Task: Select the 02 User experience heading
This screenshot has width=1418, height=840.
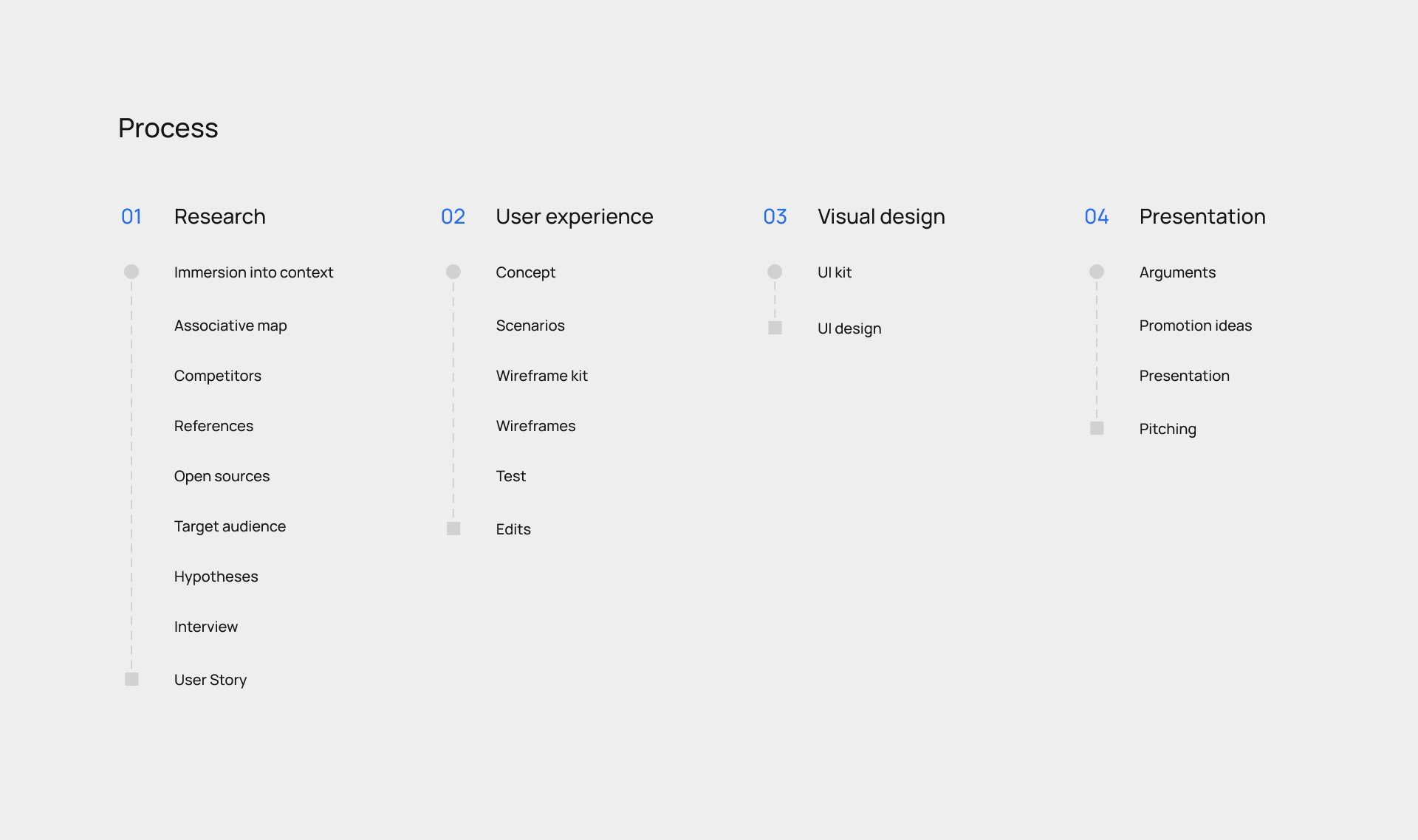Action: click(574, 216)
